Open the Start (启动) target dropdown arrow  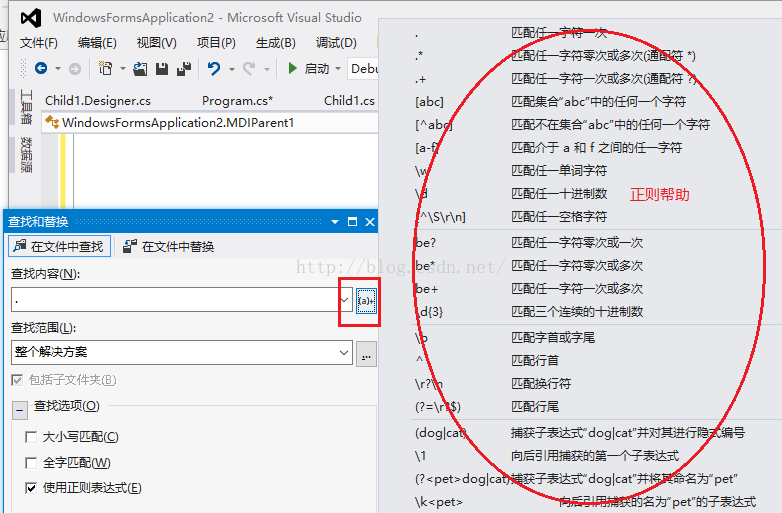pos(338,69)
